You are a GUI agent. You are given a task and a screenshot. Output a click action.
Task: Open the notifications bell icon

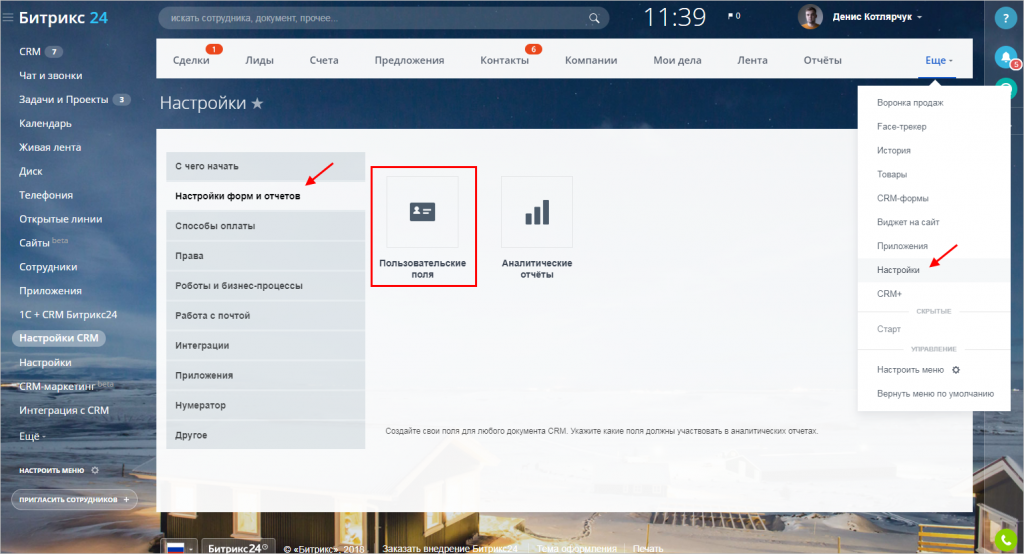(1005, 57)
